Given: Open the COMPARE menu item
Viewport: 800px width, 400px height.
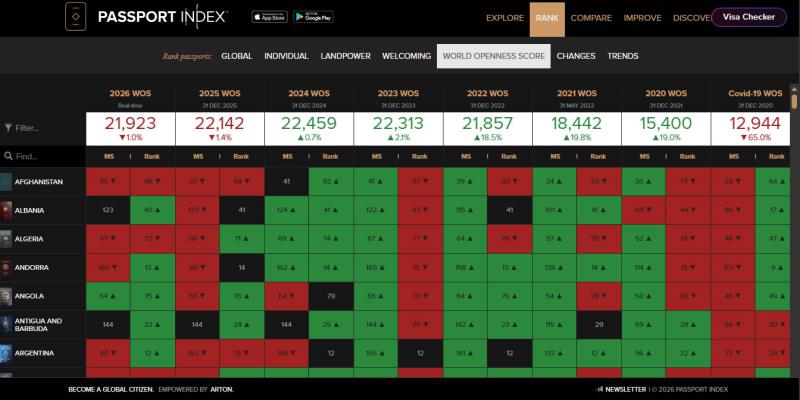Looking at the screenshot, I should coord(591,18).
